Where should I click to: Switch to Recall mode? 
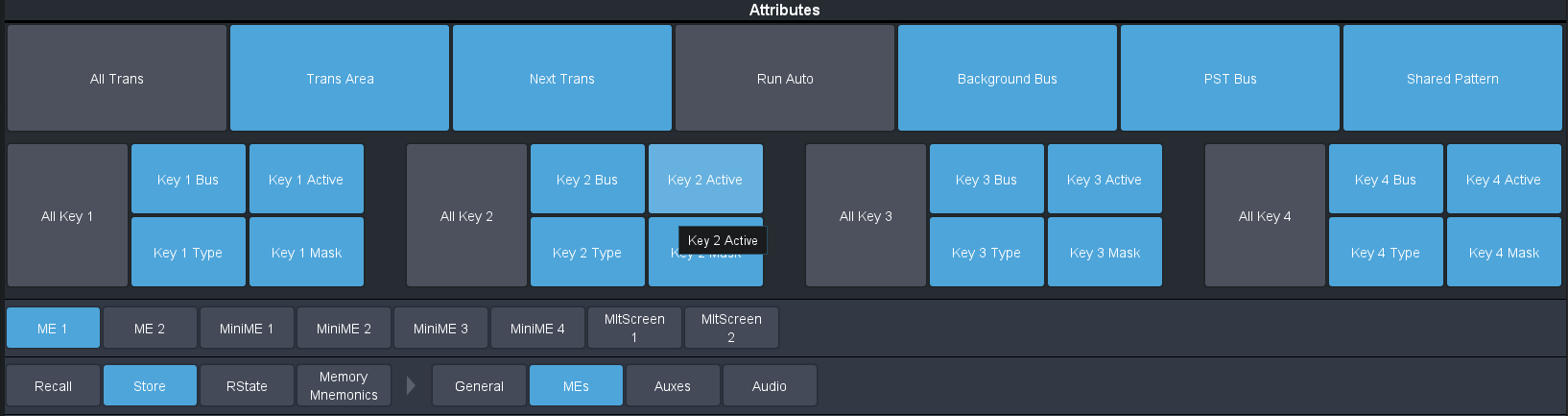pos(53,385)
